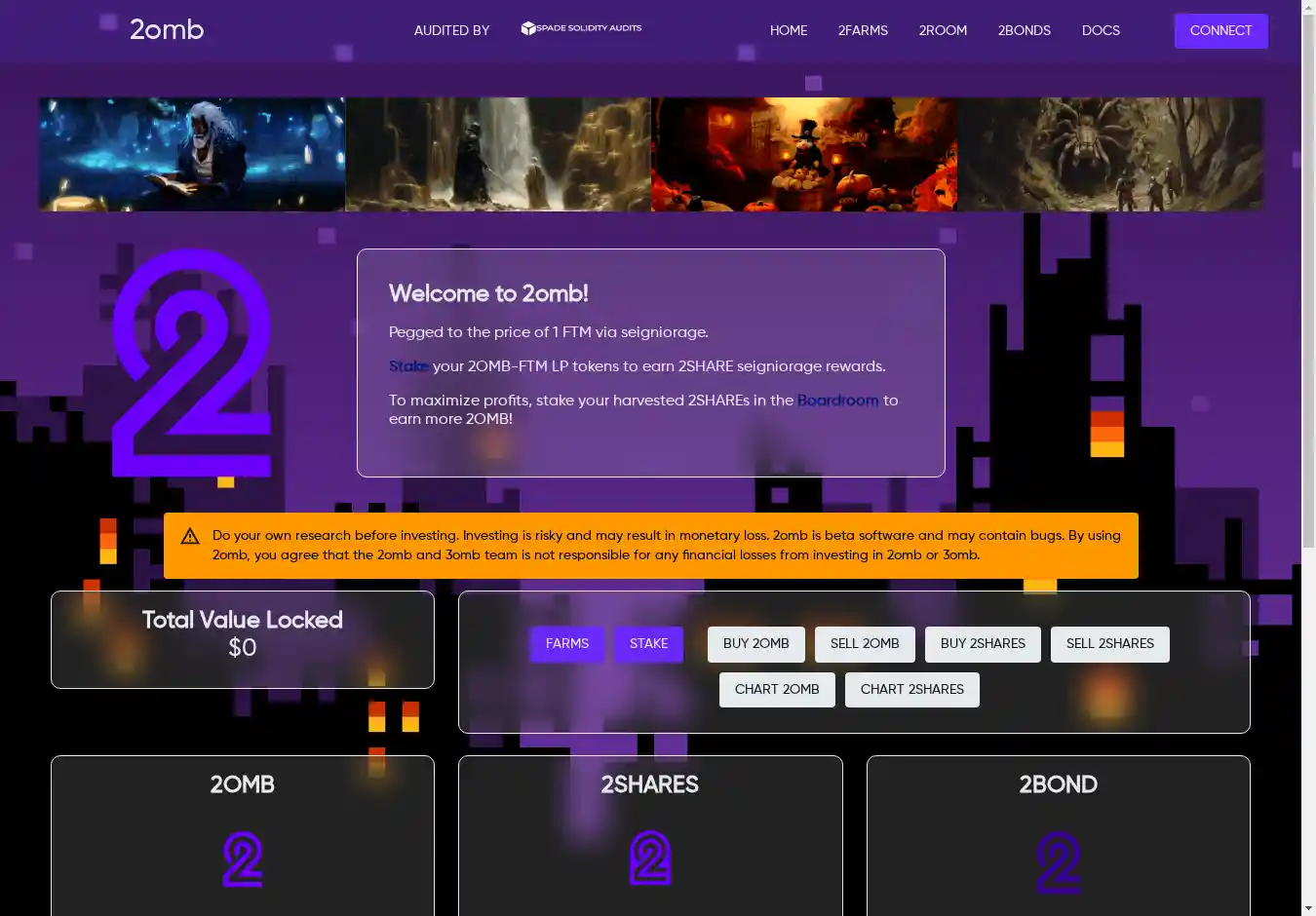The width and height of the screenshot is (1316, 916).
Task: Click the 2BOND token icon
Action: click(x=1058, y=861)
